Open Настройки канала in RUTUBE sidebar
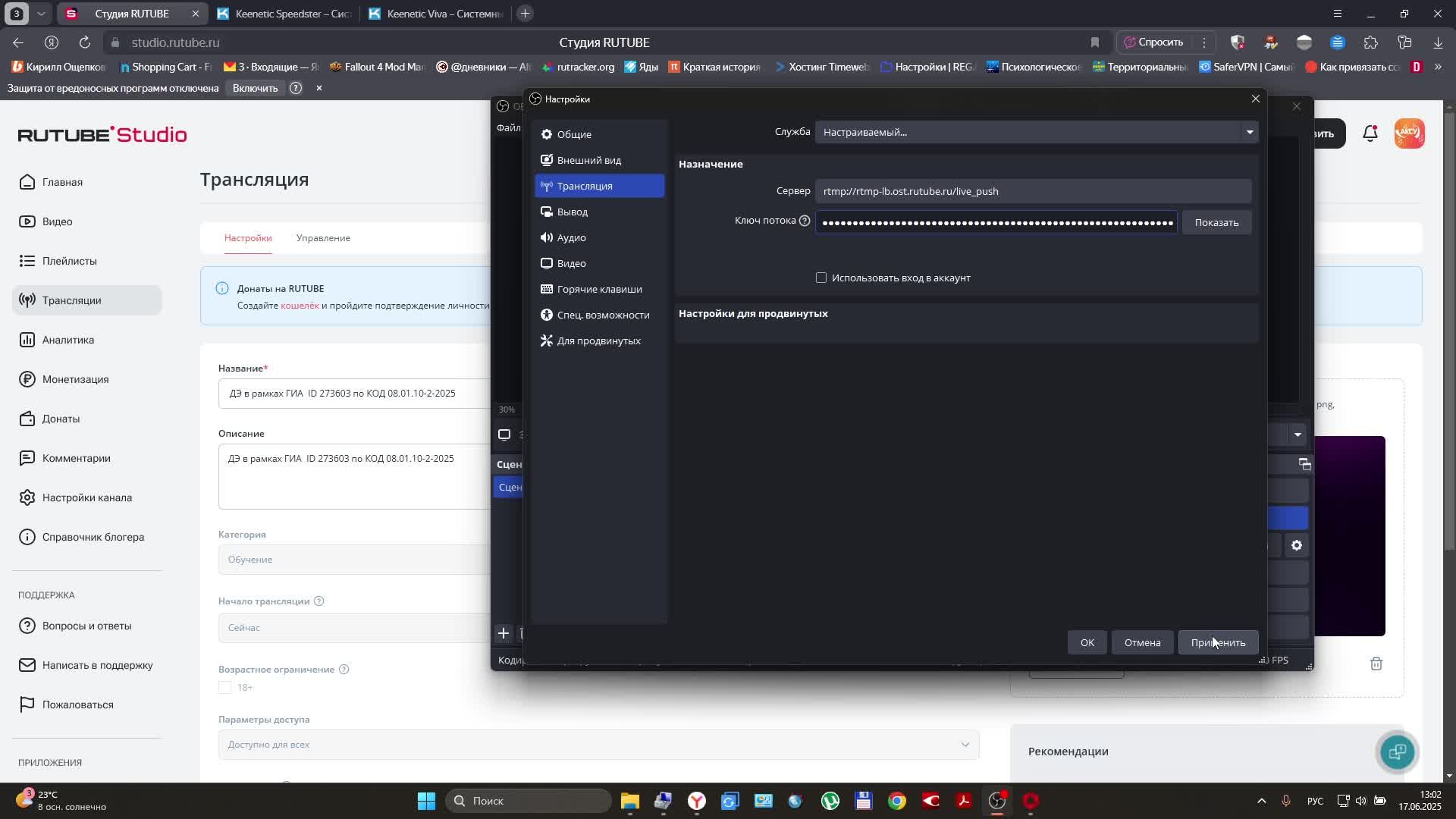The image size is (1456, 819). 87,497
